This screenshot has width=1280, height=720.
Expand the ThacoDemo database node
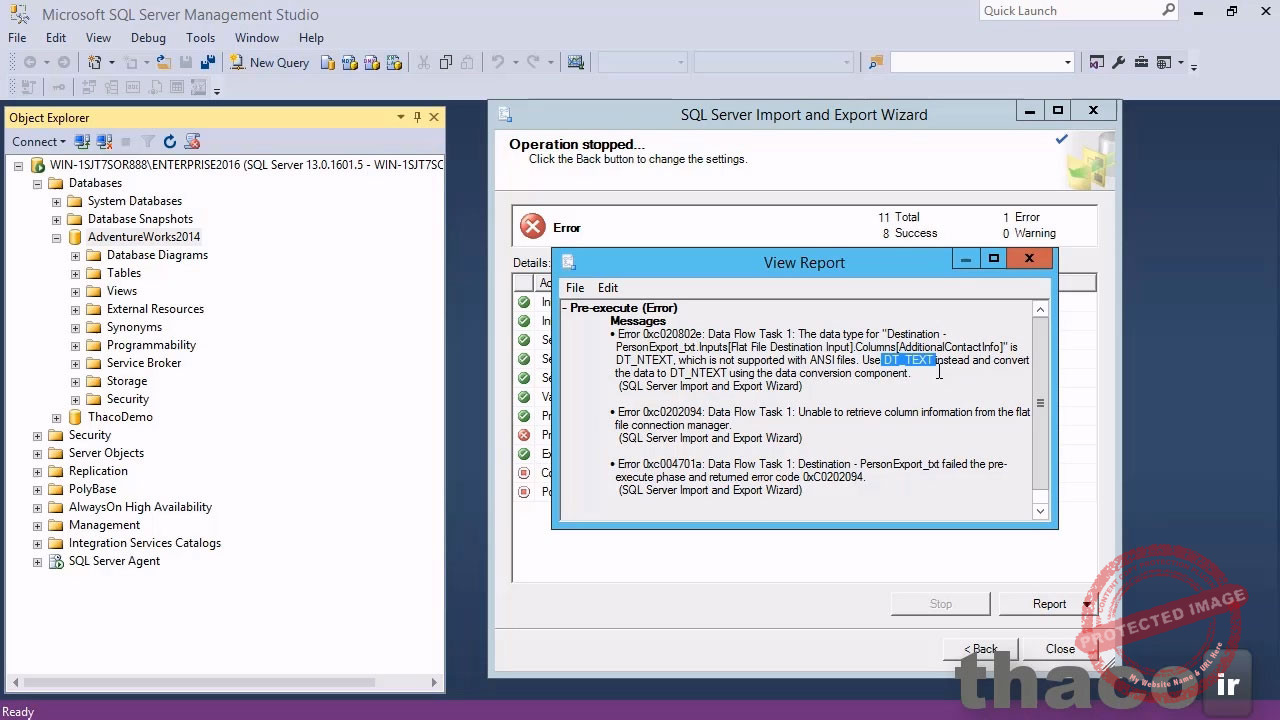pyautogui.click(x=57, y=417)
